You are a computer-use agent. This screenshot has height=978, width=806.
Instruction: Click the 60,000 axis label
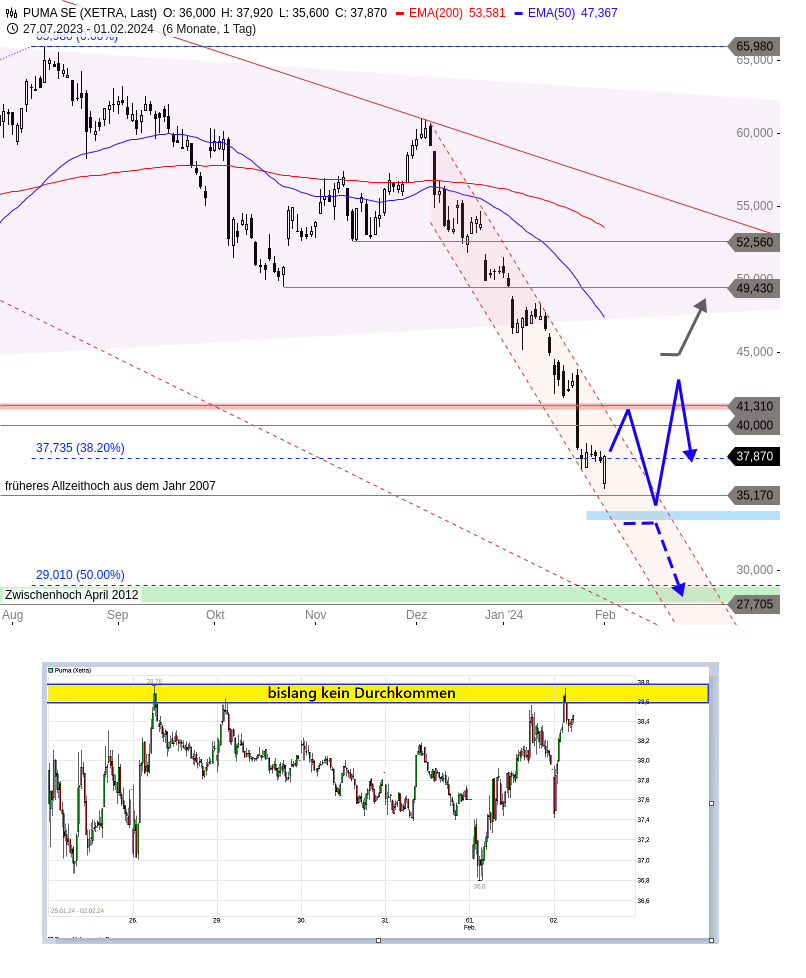pyautogui.click(x=754, y=133)
